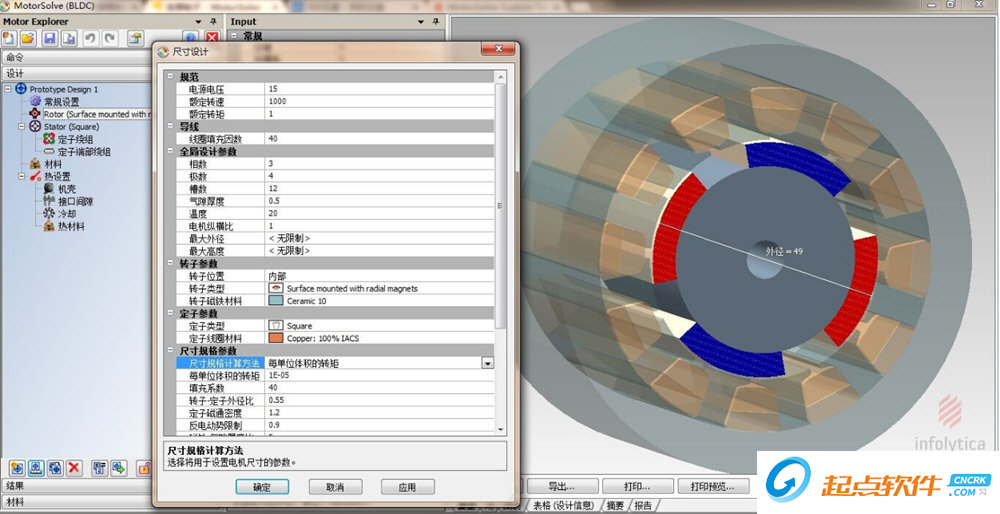Click the Undo arrow icon
This screenshot has width=1000, height=514.
(x=90, y=38)
